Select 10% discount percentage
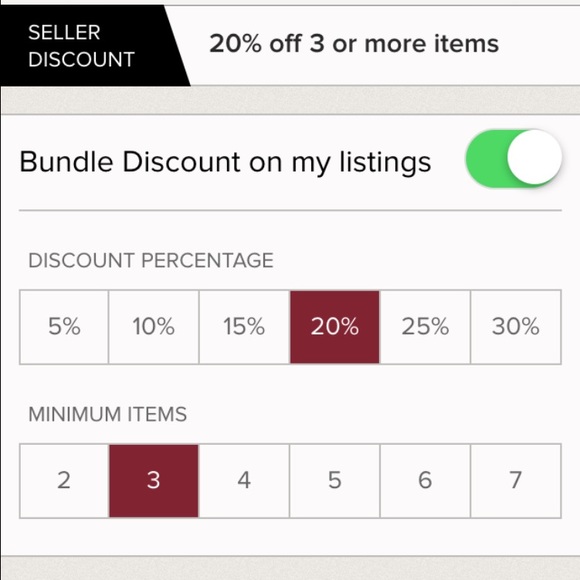This screenshot has height=580, width=580. [154, 327]
